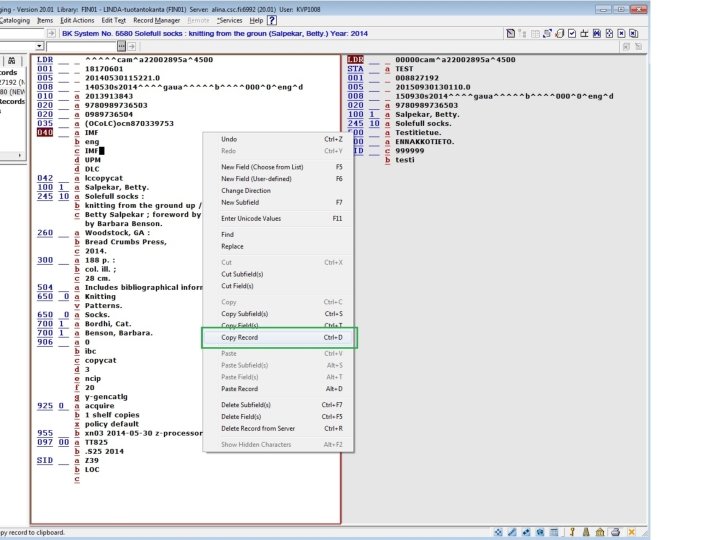Click the SID tag in left record
This screenshot has height=540, width=720.
pyautogui.click(x=45, y=461)
